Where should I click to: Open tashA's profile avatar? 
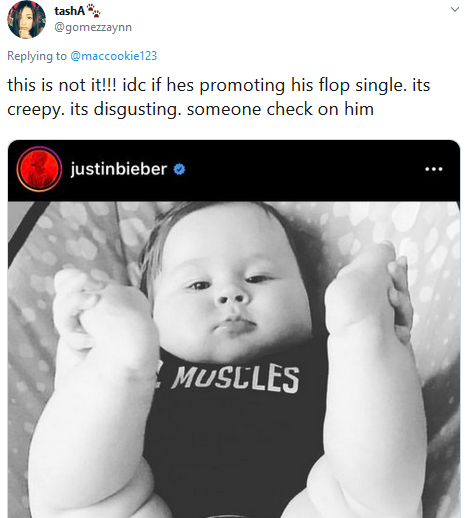pos(26,20)
